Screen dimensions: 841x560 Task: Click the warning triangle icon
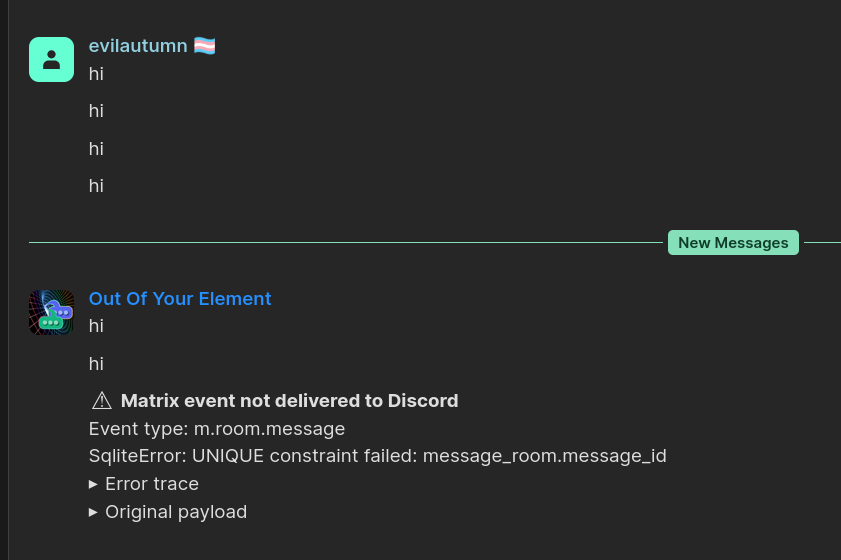click(101, 401)
